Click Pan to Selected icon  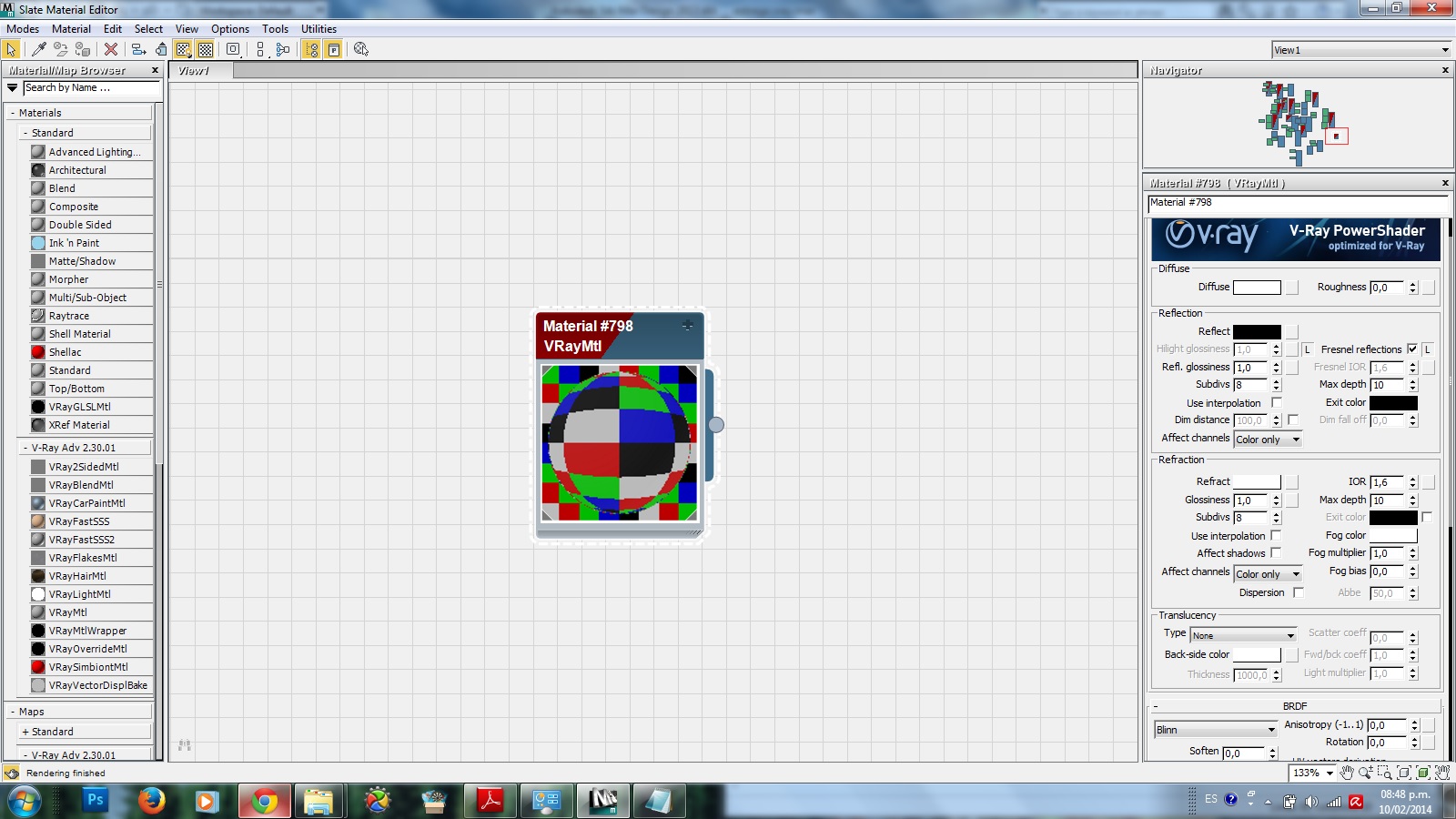pyautogui.click(x=1442, y=773)
